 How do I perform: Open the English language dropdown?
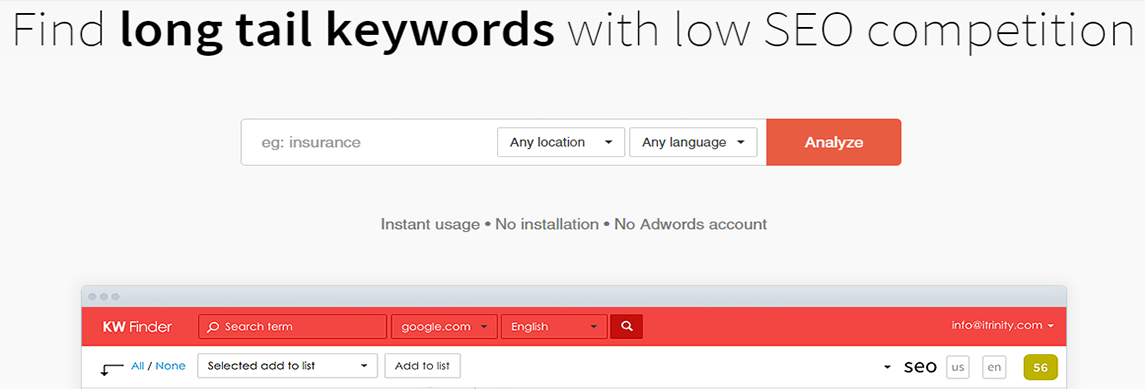tap(554, 327)
